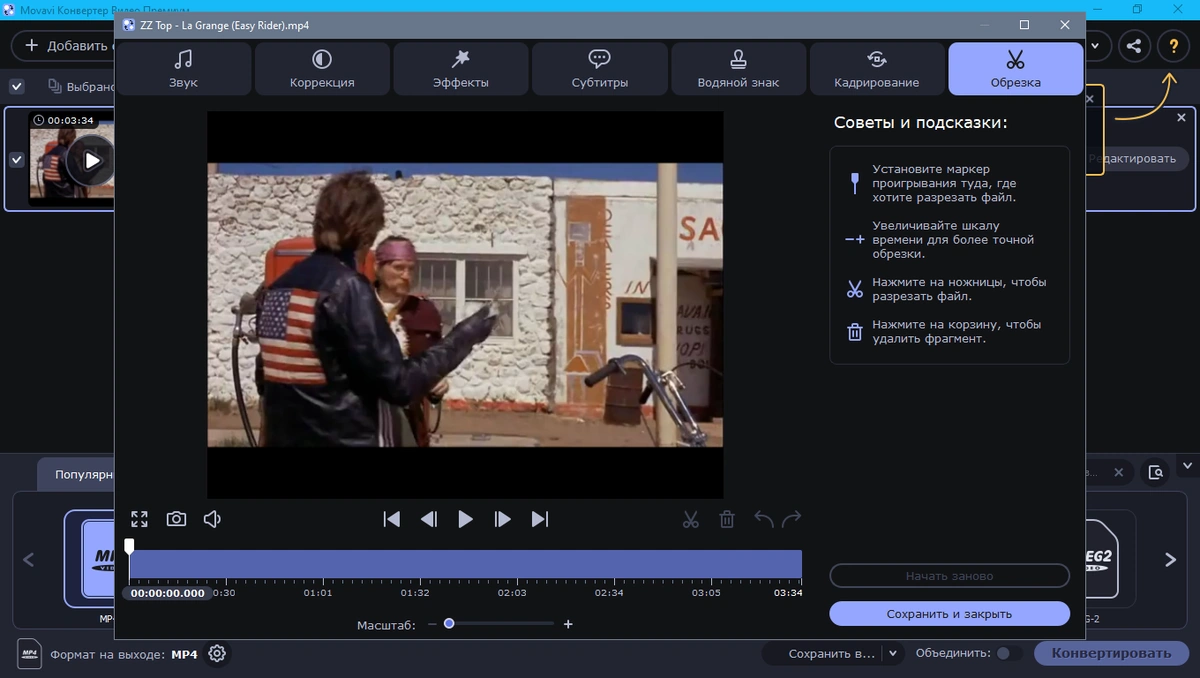This screenshot has height=678, width=1200.
Task: Click the video preview frame
Action: click(465, 304)
